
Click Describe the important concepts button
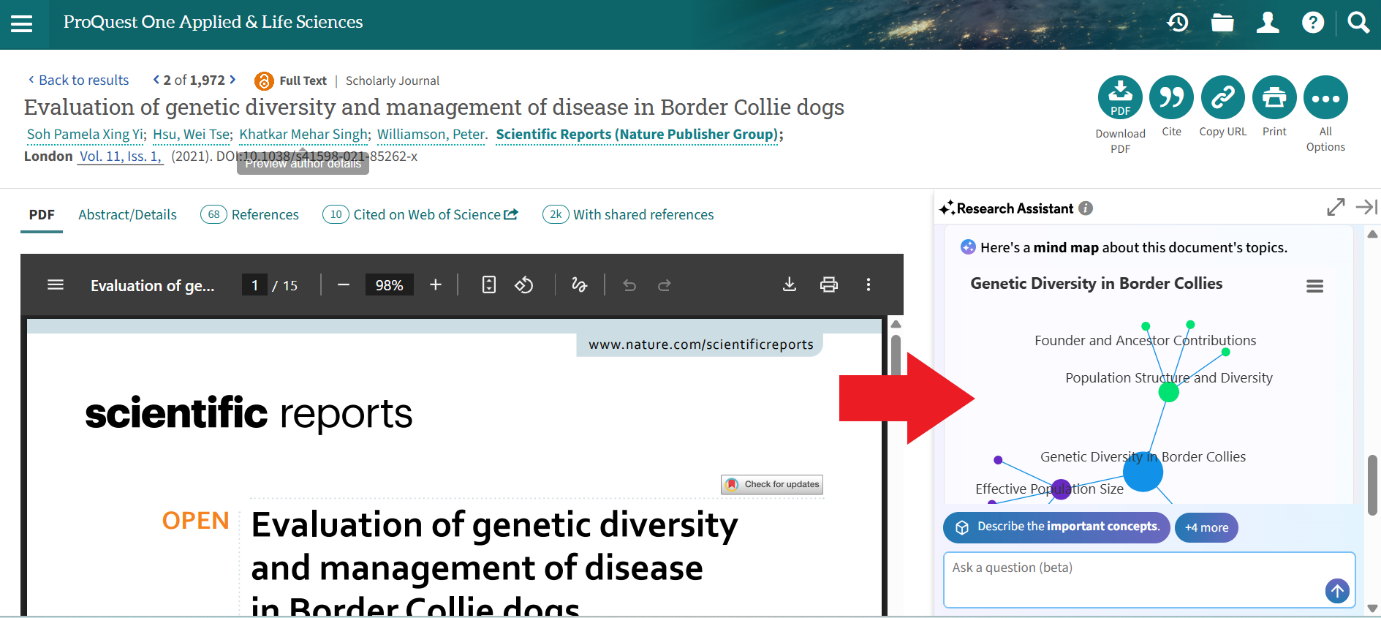click(x=1056, y=527)
